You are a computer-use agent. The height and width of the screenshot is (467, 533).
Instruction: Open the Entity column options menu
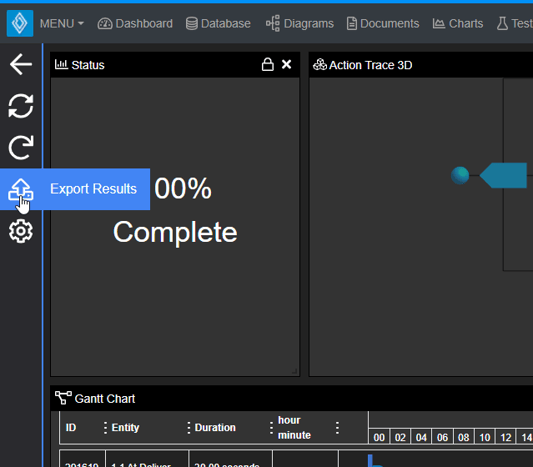[105, 428]
